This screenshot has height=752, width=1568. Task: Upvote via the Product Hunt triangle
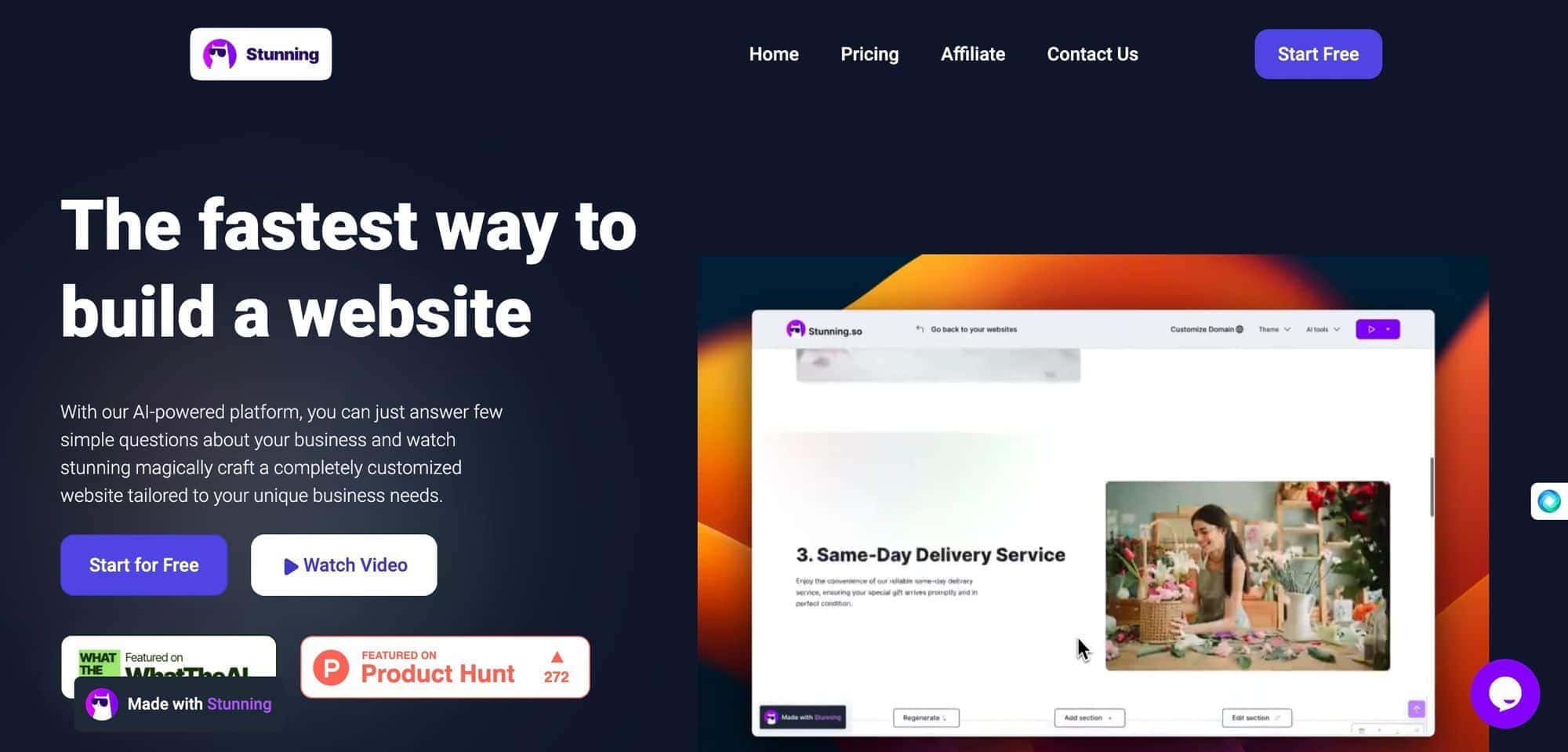pos(557,657)
